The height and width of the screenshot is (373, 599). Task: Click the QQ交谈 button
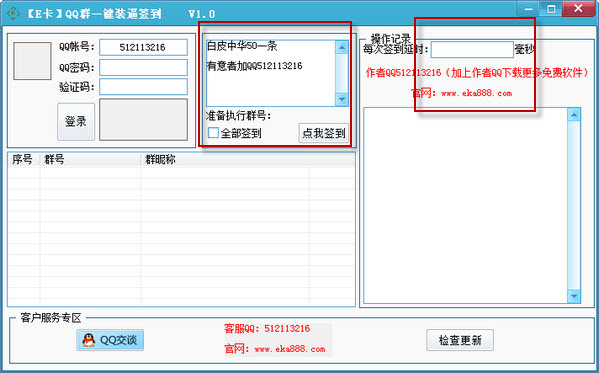point(110,340)
